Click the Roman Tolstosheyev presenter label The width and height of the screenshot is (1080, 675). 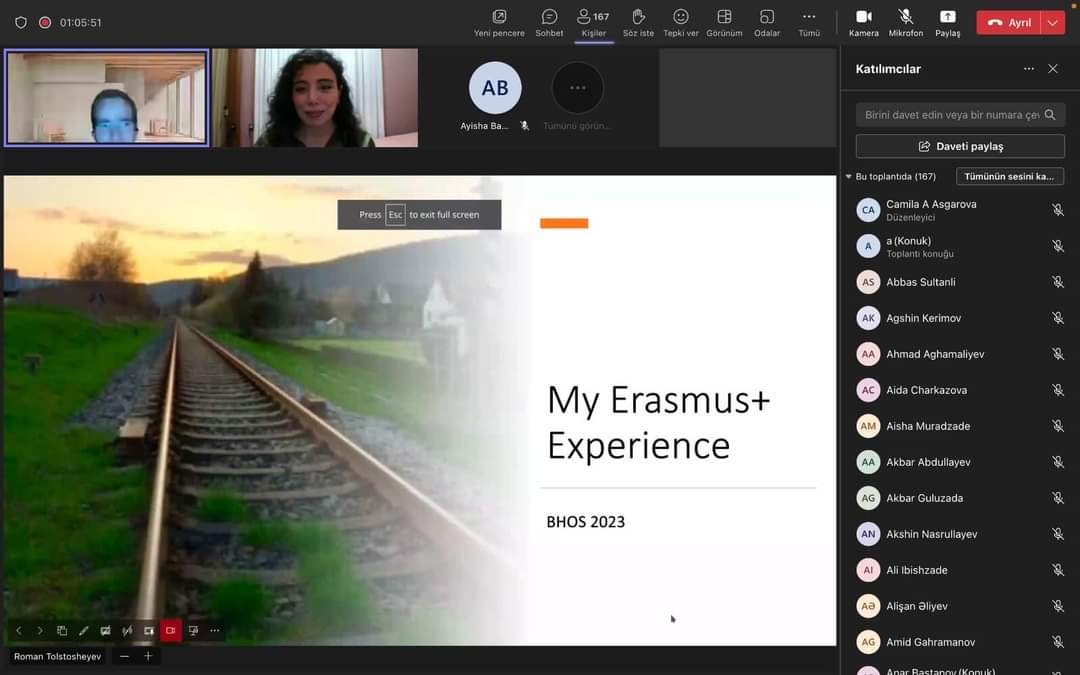pos(57,656)
